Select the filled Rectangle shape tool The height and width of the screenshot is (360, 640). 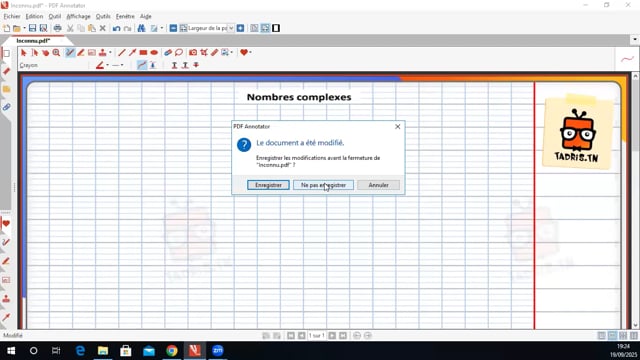pyautogui.click(x=143, y=53)
